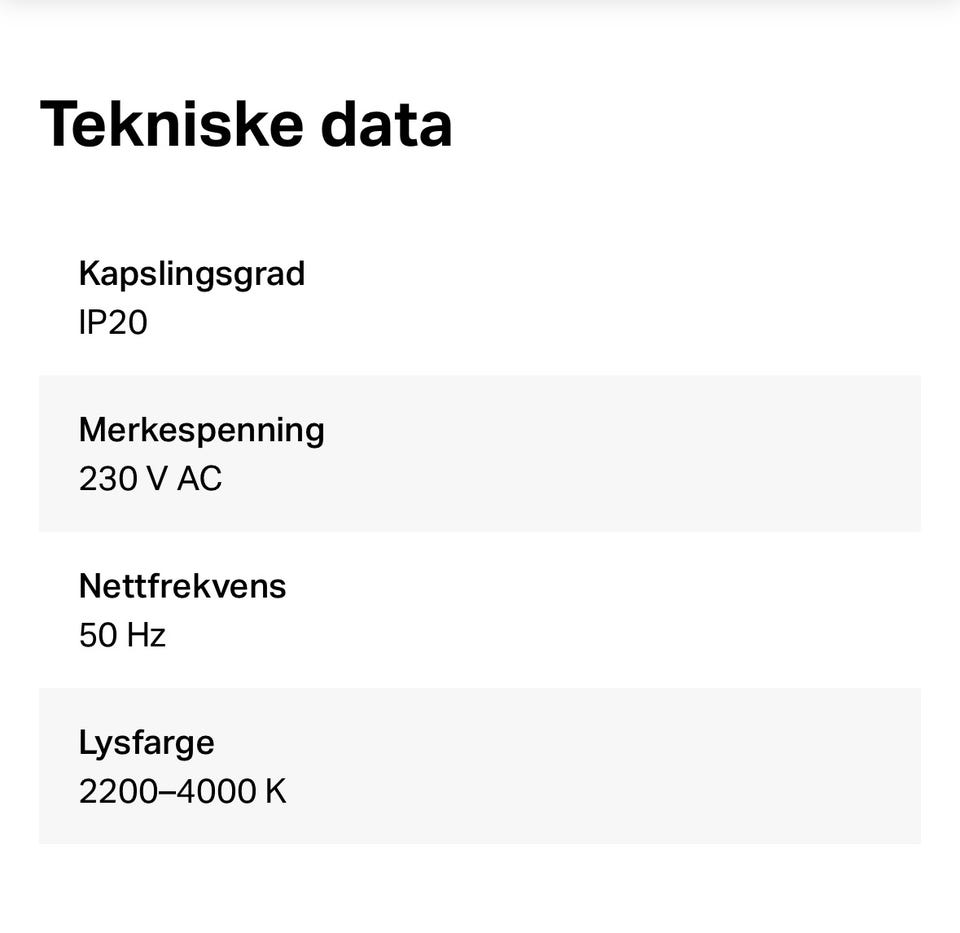
Task: Click the "Hz" unit text
Action: 146,635
